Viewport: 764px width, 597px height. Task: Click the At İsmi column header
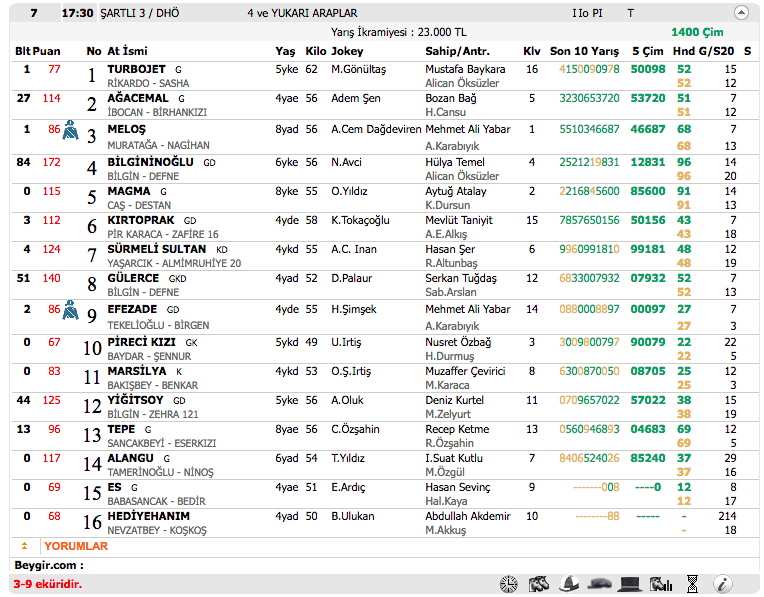click(x=127, y=51)
